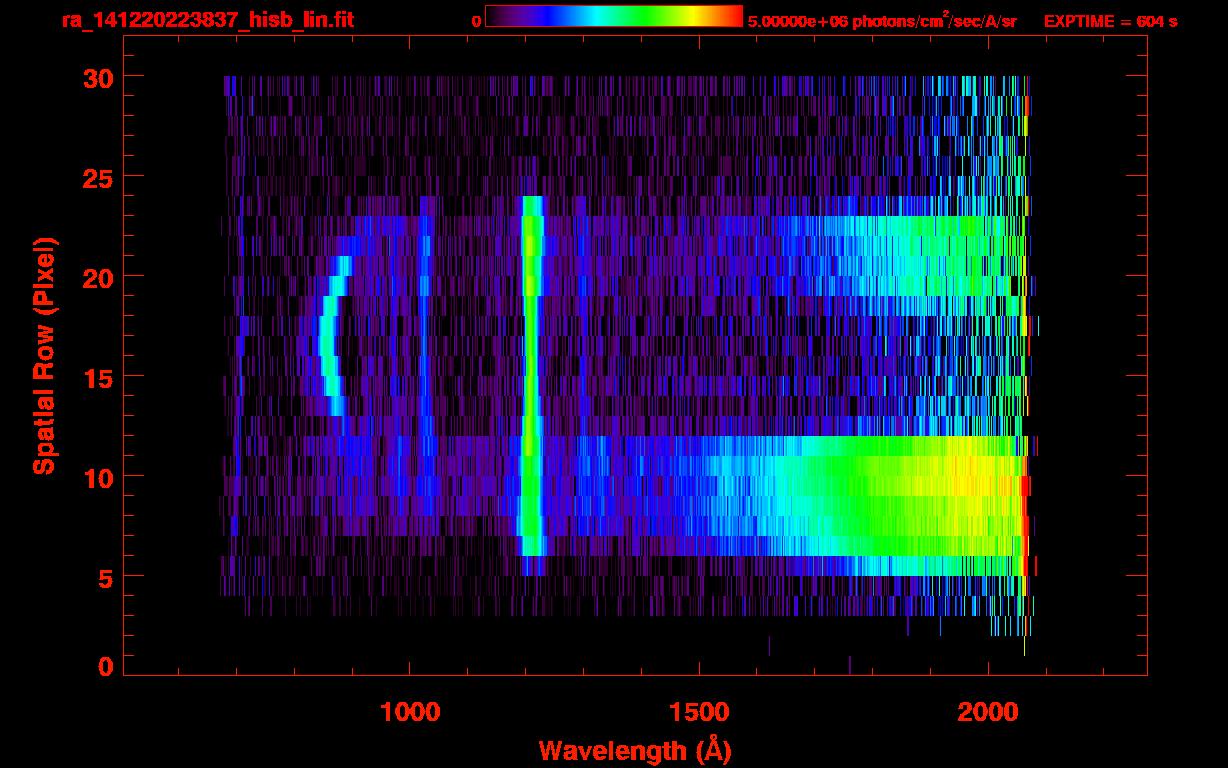Viewport: 1228px width, 768px height.
Task: Click the file name ra_141220223837_hisb_lin.fit
Action: (207, 20)
